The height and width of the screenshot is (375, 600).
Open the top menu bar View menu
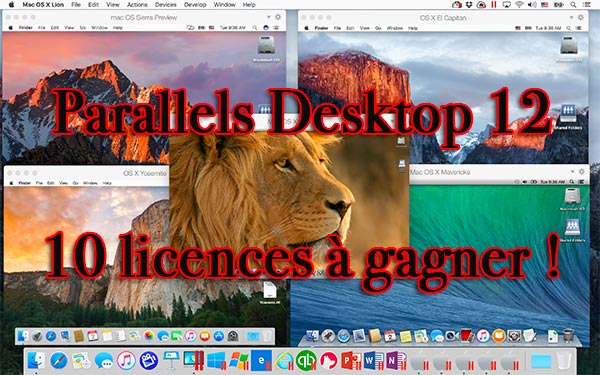pyautogui.click(x=113, y=5)
